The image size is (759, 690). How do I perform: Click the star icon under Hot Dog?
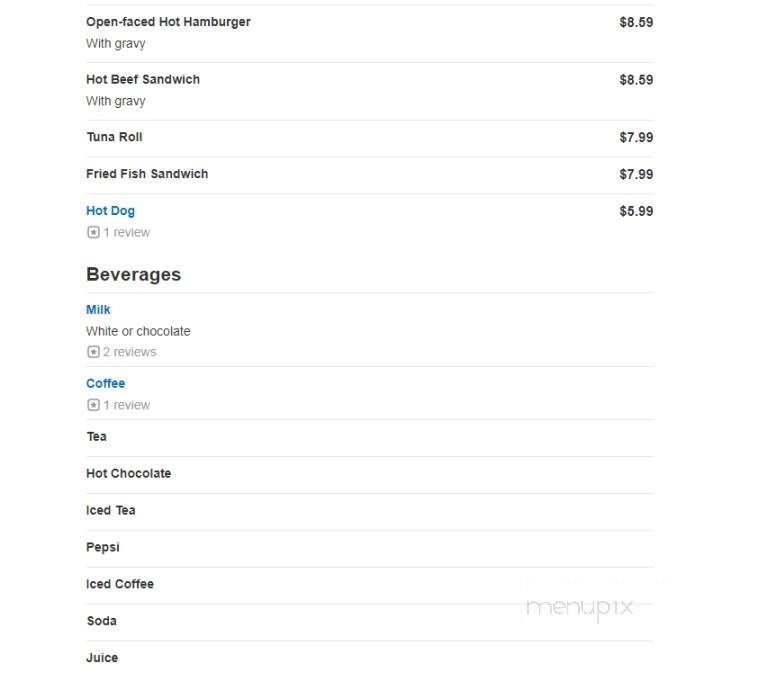click(x=93, y=232)
